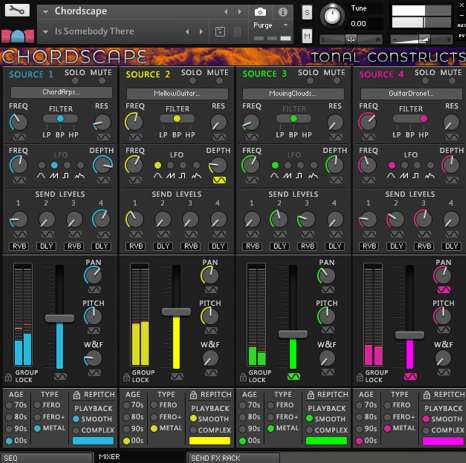Viewport: 466px width, 463px height.
Task: Click the Source 3 Group Lock padlock icon
Action: (243, 377)
